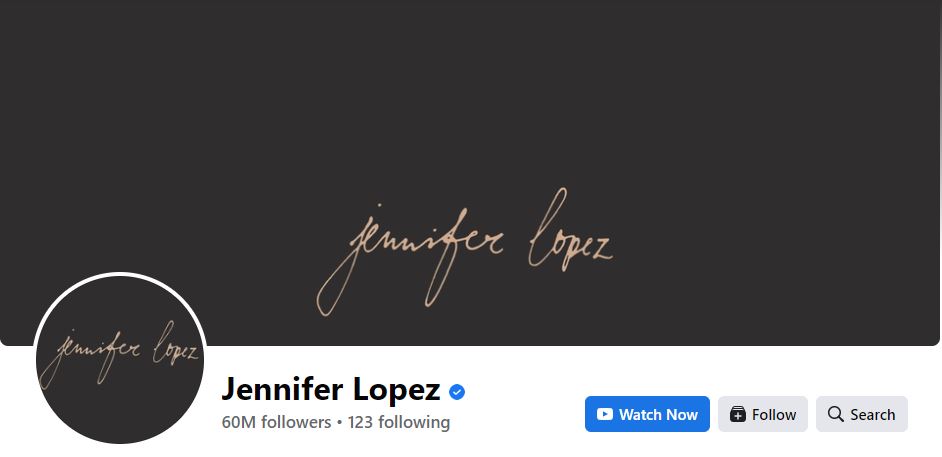Open the circular profile picture
This screenshot has height=457, width=942.
coord(120,359)
